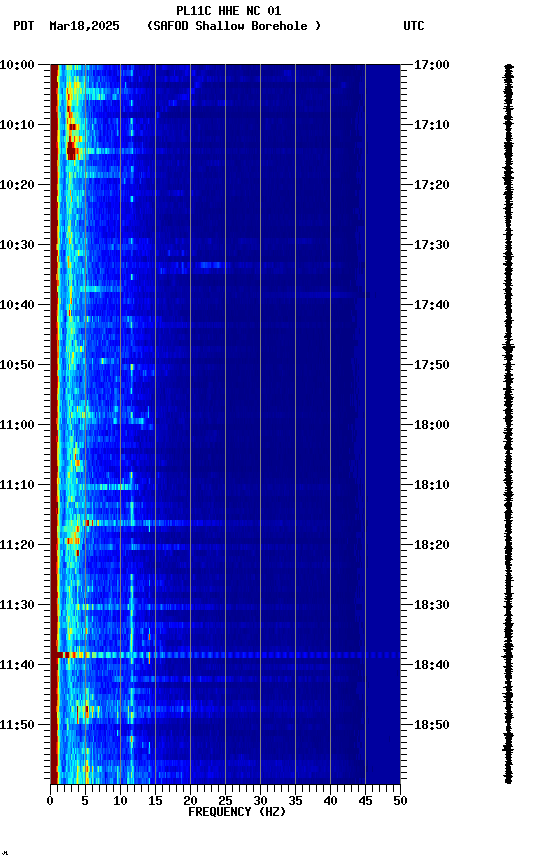Screen dimensions: 552x864
Task: Click the 11:20 PDT time label
Action: (17, 545)
